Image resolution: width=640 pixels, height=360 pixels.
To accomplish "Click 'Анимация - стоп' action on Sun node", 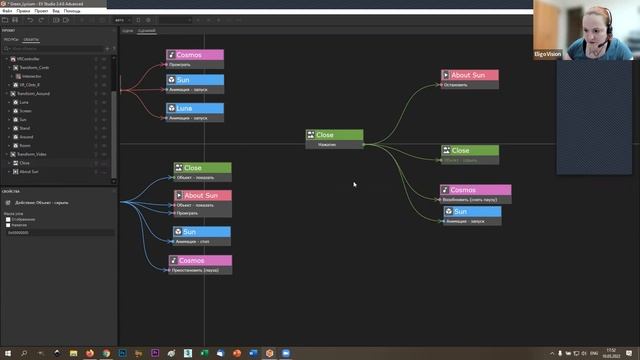I will point(202,242).
